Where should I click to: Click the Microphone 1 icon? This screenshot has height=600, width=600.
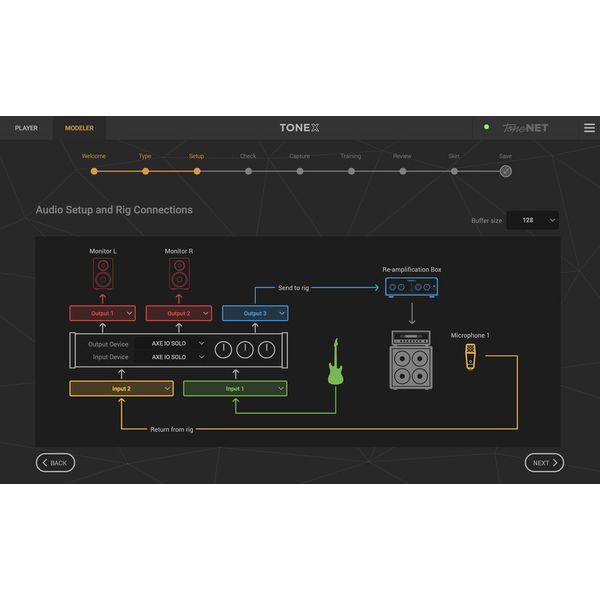point(470,356)
